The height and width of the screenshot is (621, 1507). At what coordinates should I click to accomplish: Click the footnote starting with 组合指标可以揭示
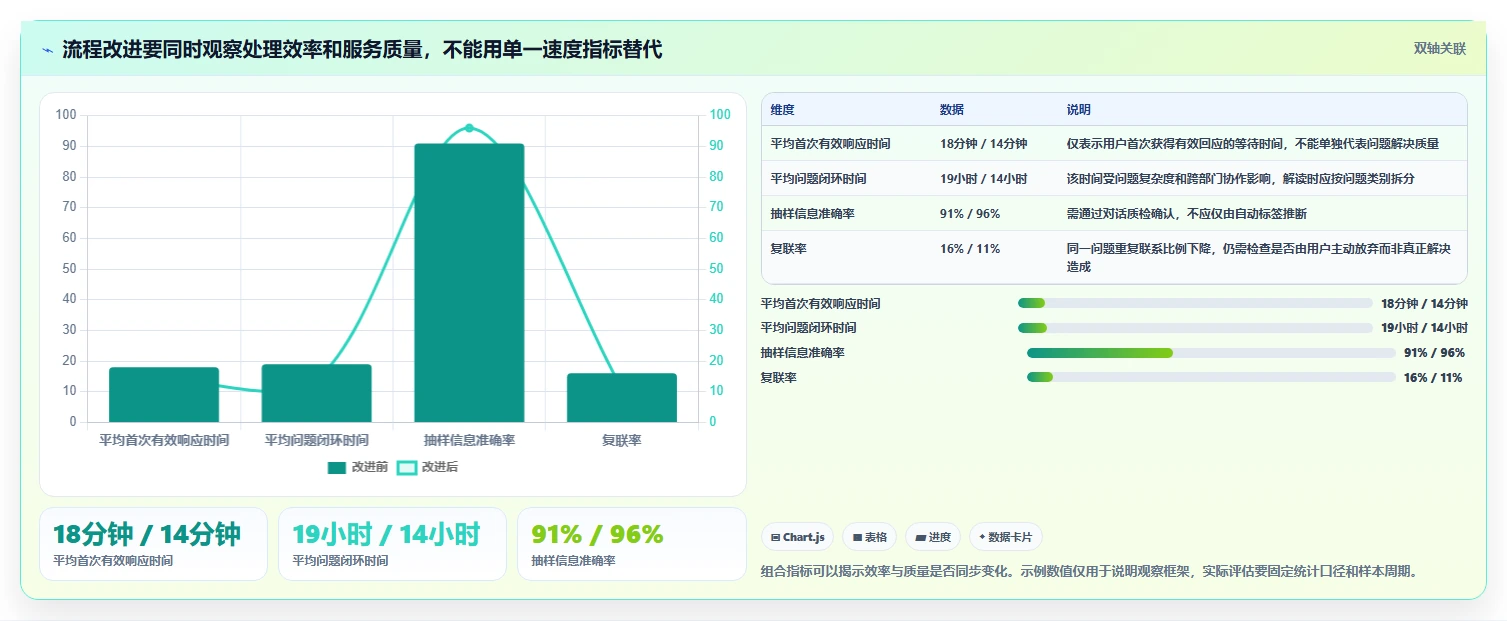[x=1090, y=572]
